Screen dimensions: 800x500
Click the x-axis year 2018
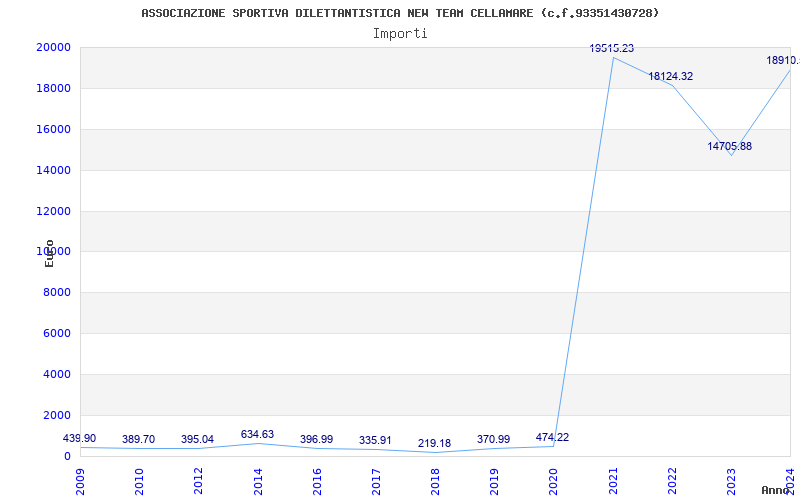click(x=436, y=481)
